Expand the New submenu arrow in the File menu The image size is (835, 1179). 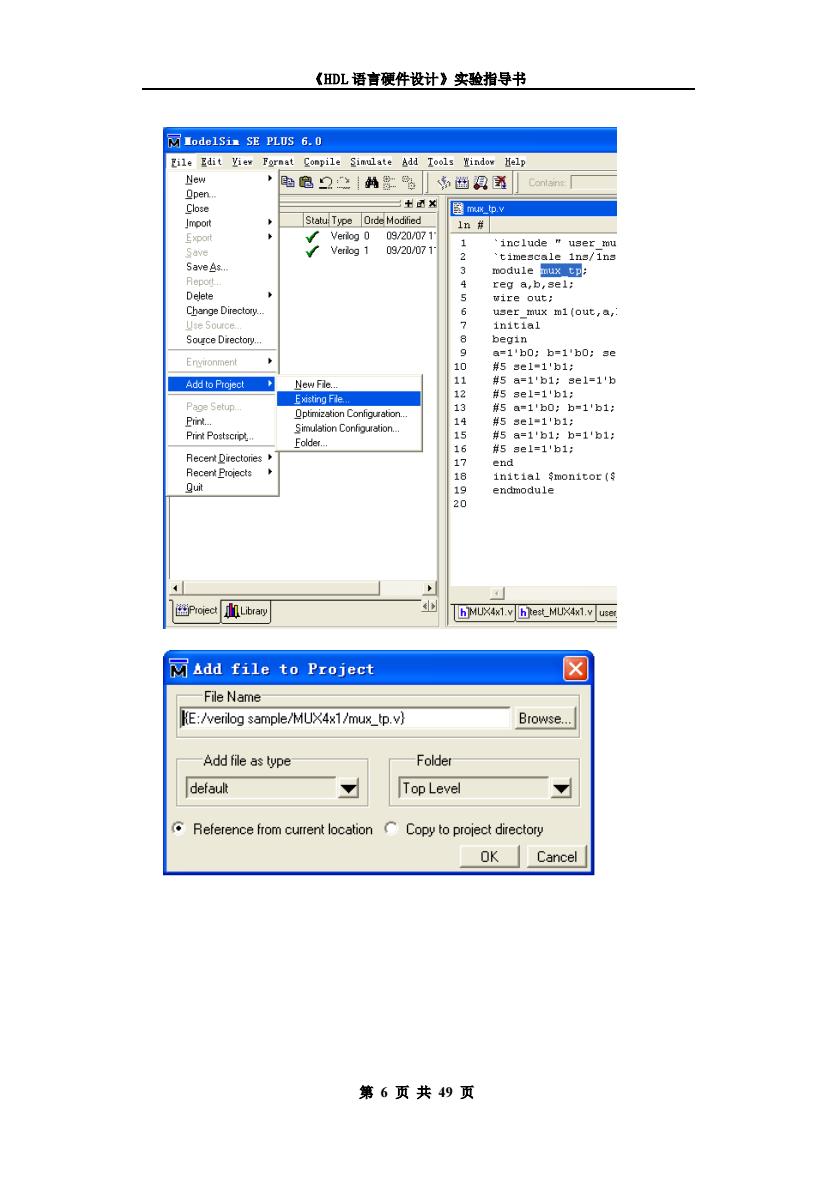point(270,179)
